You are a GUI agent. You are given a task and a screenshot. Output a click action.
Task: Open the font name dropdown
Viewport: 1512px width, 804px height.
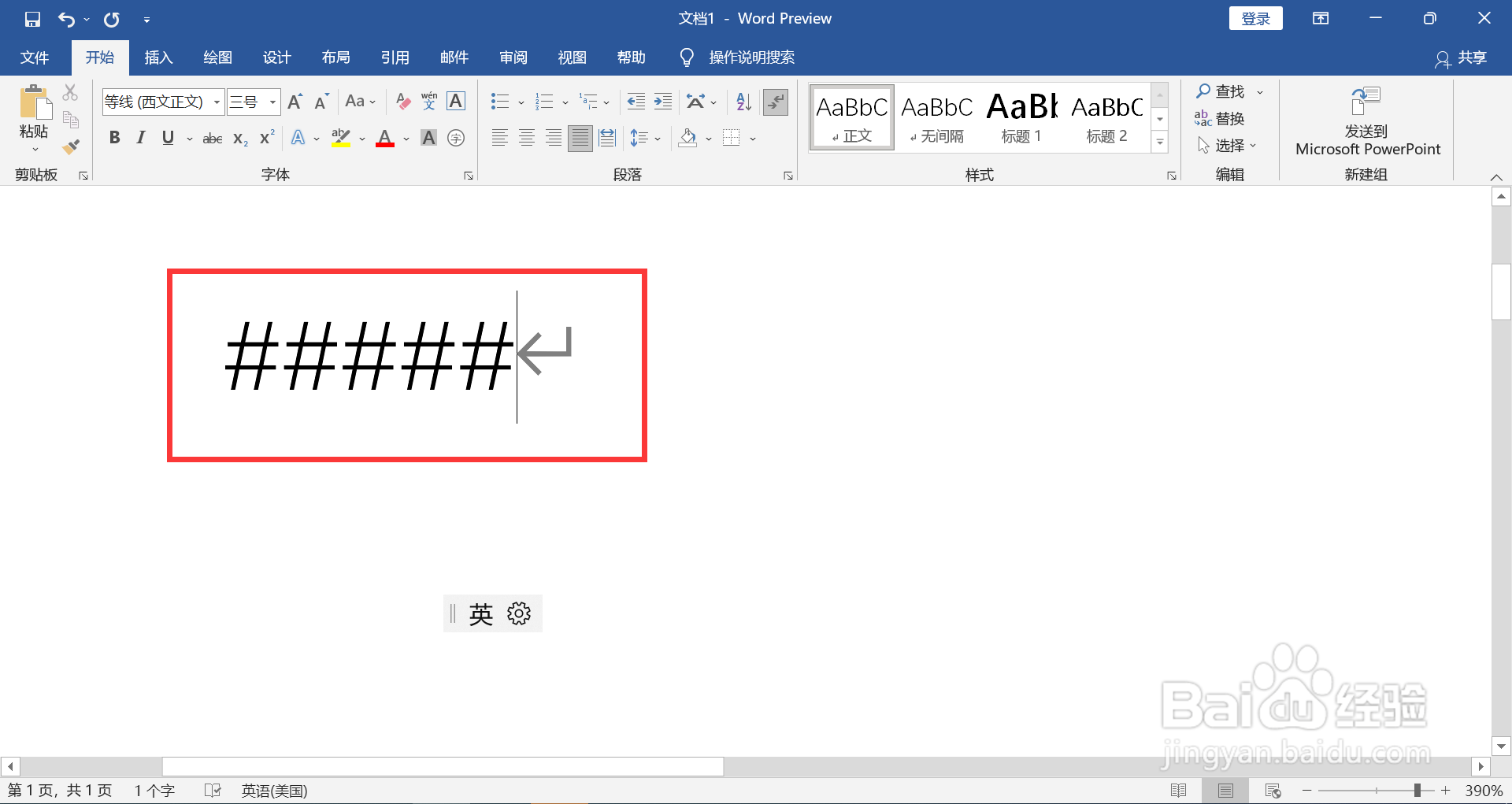coord(217,102)
